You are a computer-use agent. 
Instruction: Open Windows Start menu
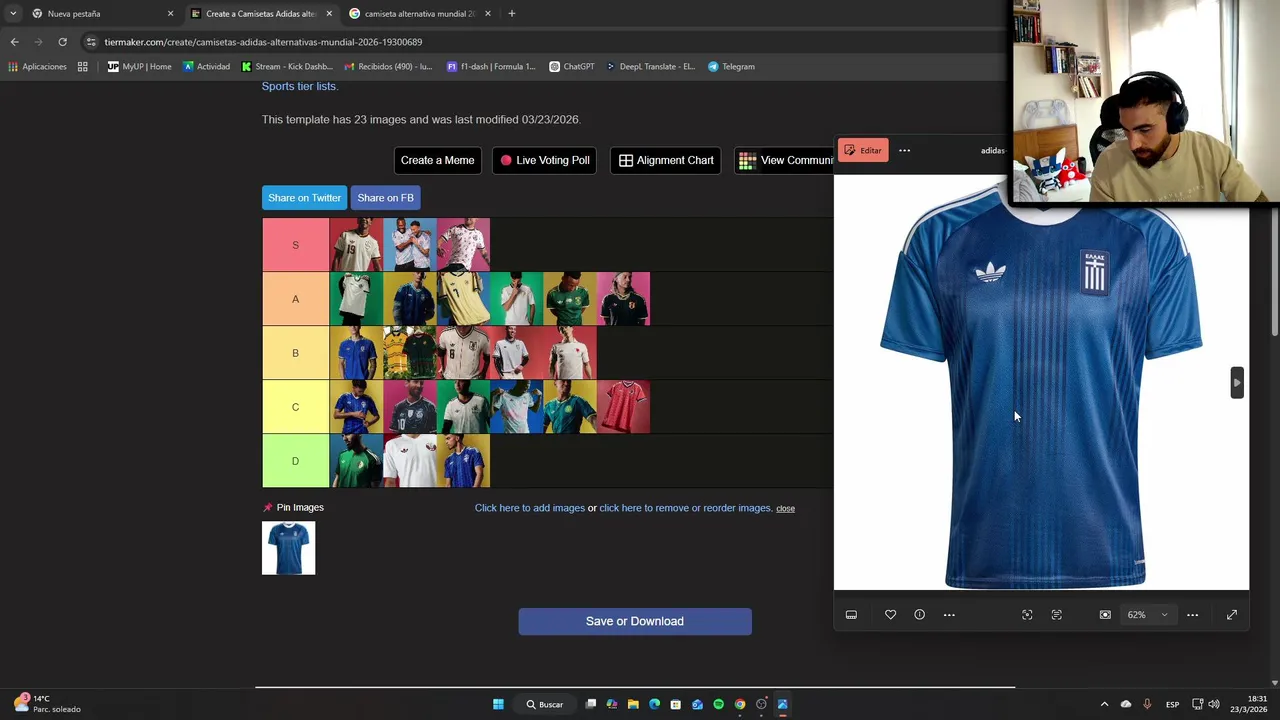(x=498, y=704)
